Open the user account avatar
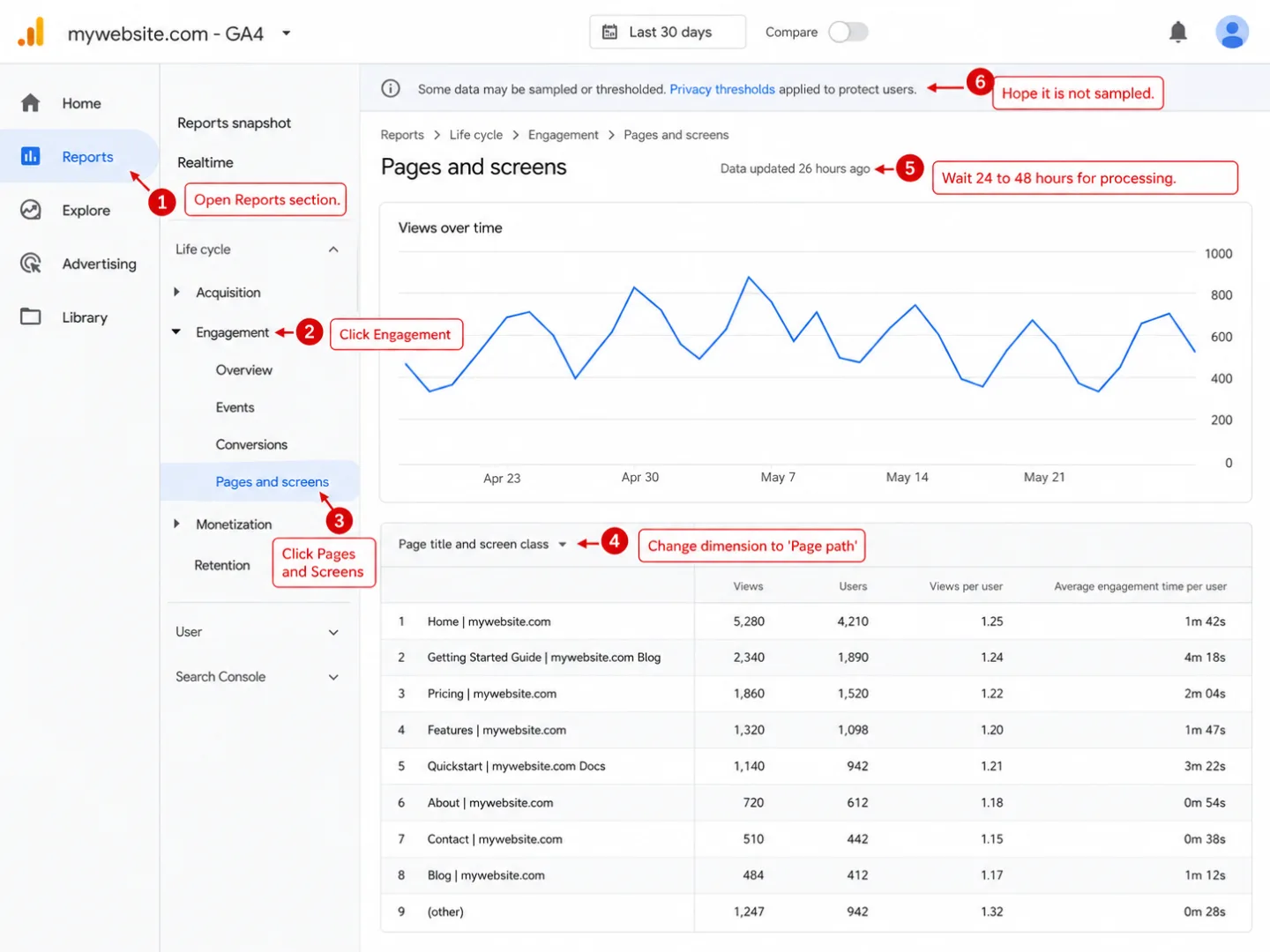Image resolution: width=1270 pixels, height=952 pixels. click(x=1231, y=33)
